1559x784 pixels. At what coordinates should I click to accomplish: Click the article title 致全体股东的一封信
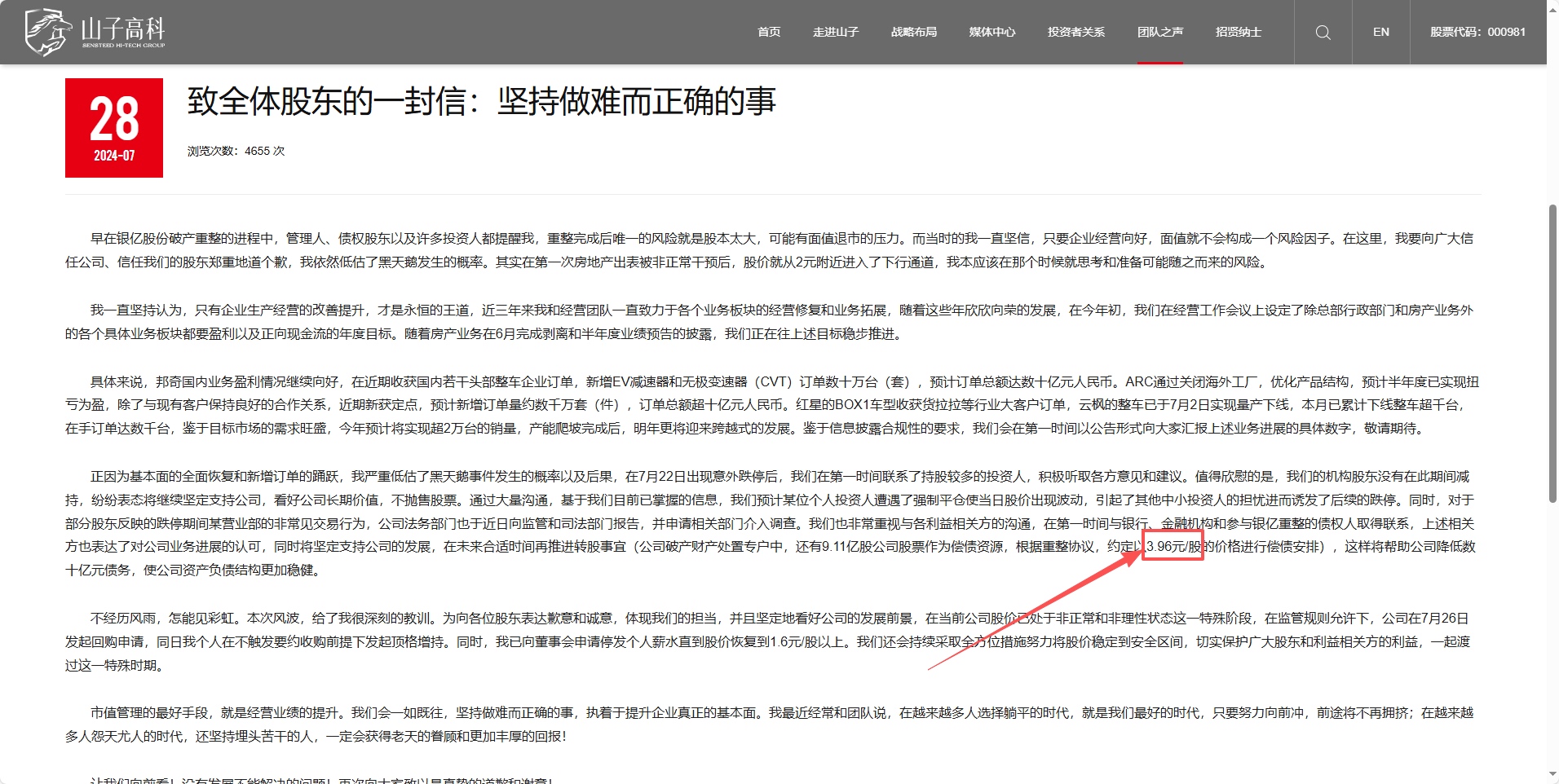coord(482,101)
